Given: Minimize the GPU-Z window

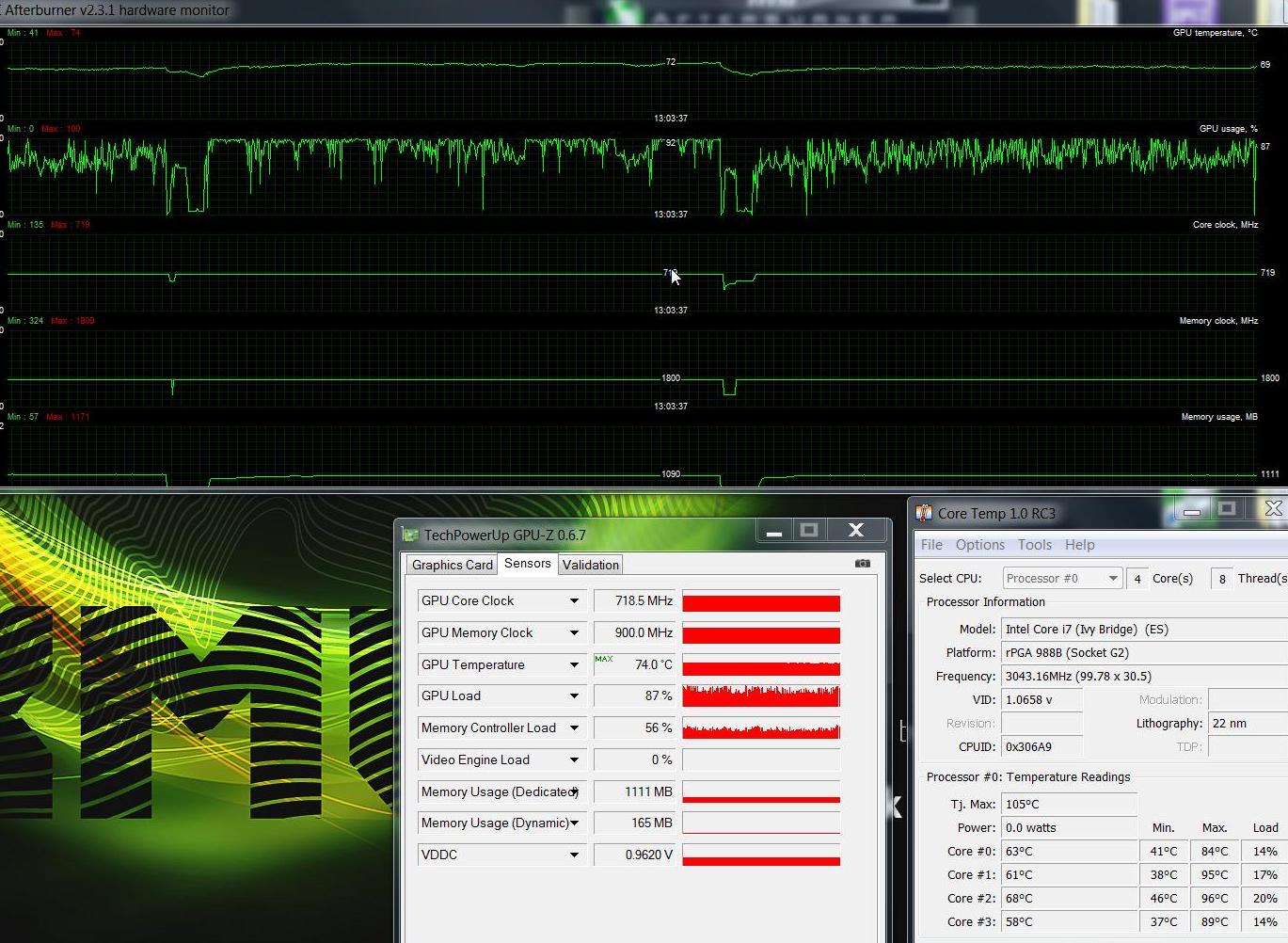Looking at the screenshot, I should (773, 531).
